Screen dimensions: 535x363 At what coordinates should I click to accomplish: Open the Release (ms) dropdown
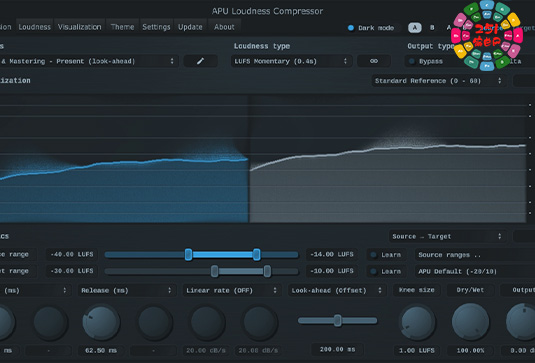(x=127, y=290)
